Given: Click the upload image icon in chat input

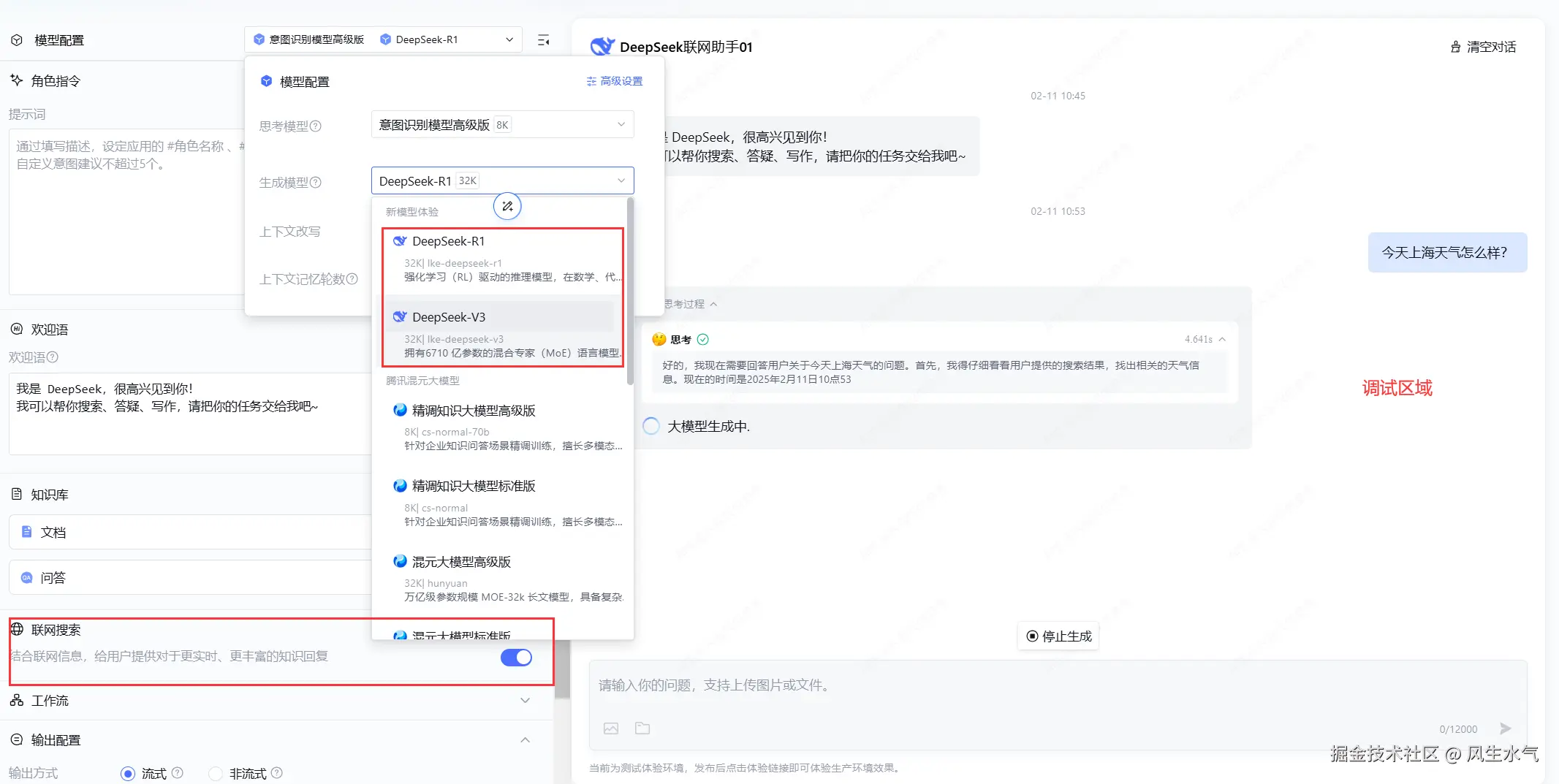Looking at the screenshot, I should (x=611, y=728).
